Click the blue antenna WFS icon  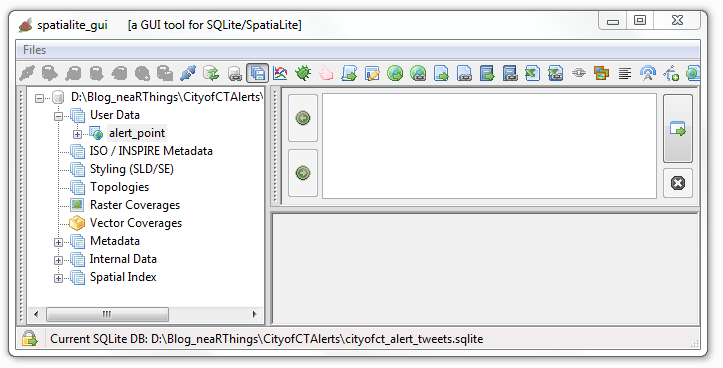[x=648, y=73]
